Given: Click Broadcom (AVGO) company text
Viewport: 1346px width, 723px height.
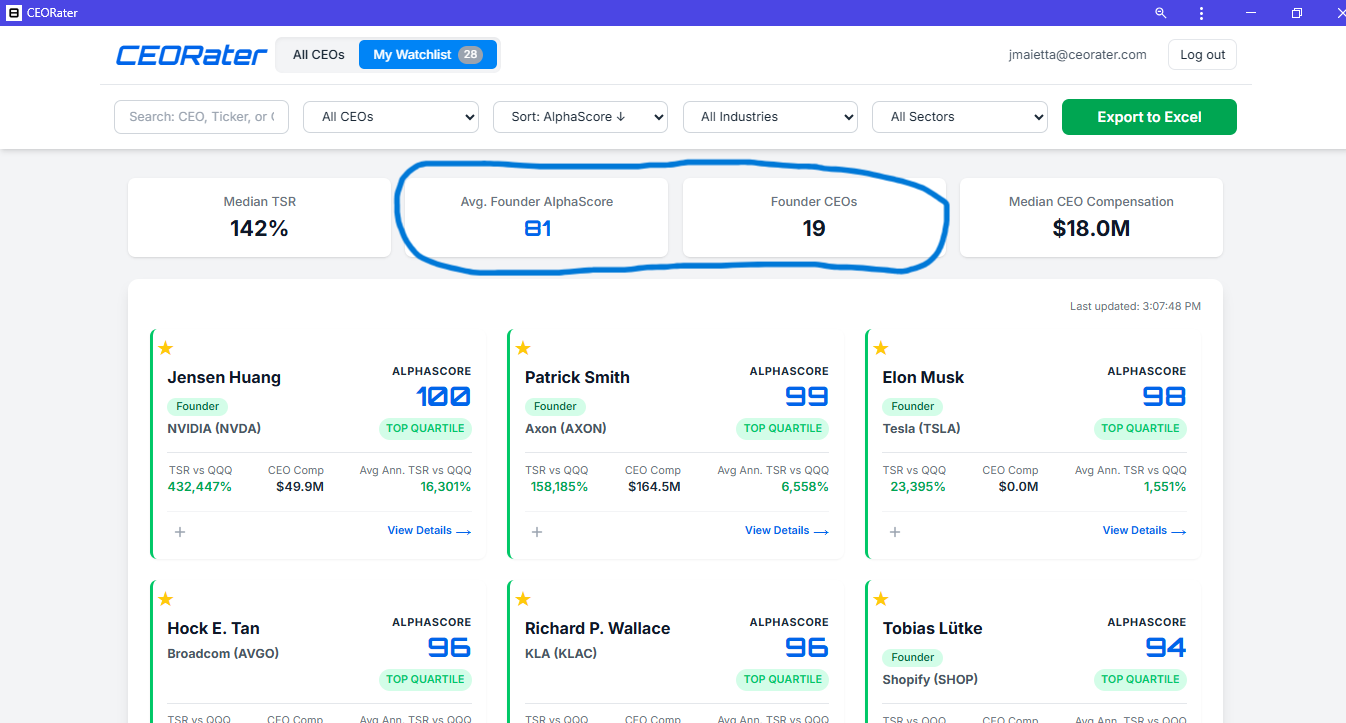Looking at the screenshot, I should [223, 654].
